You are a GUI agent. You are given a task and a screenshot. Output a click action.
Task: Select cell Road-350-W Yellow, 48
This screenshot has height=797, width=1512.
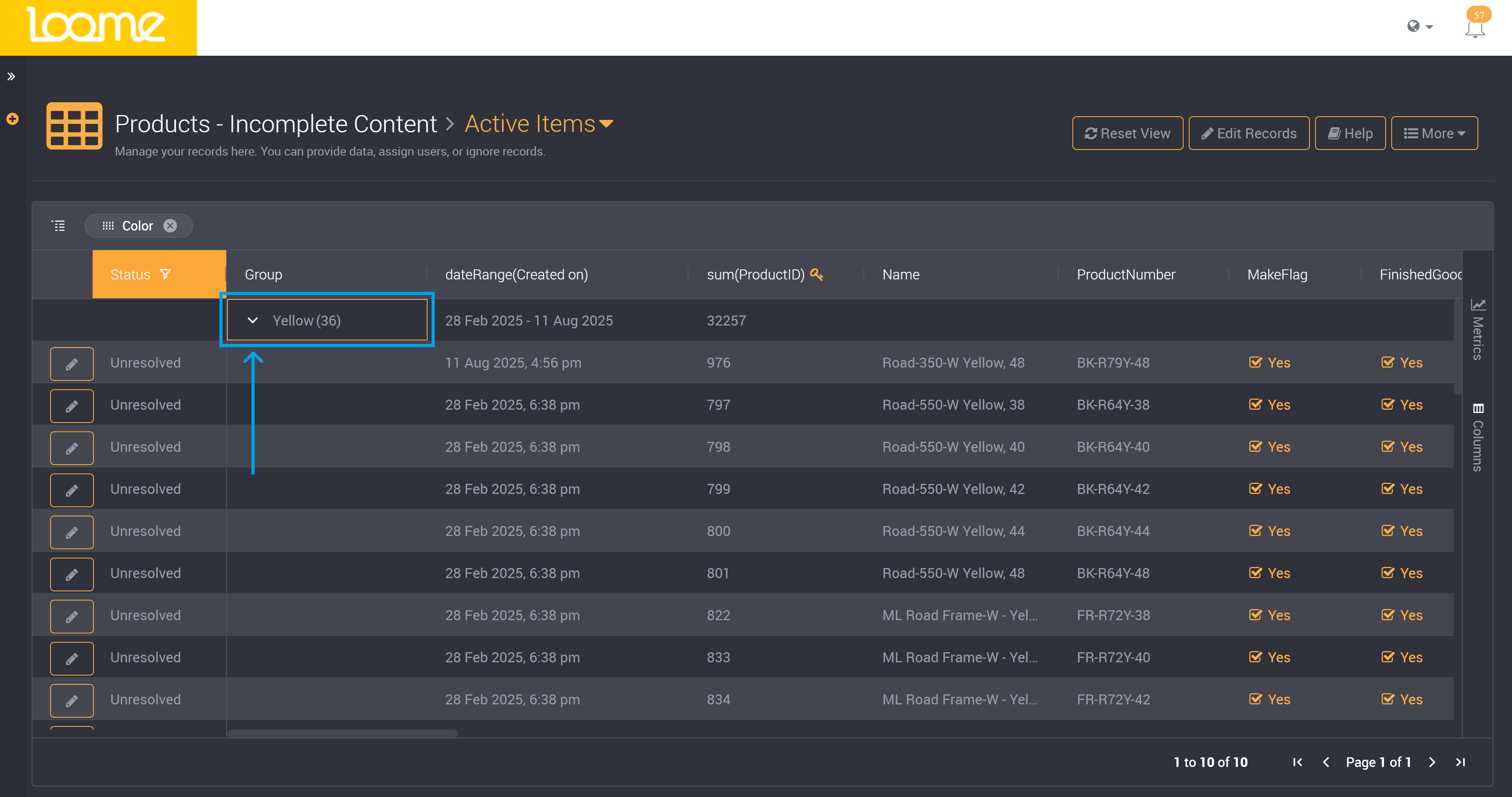(x=953, y=363)
